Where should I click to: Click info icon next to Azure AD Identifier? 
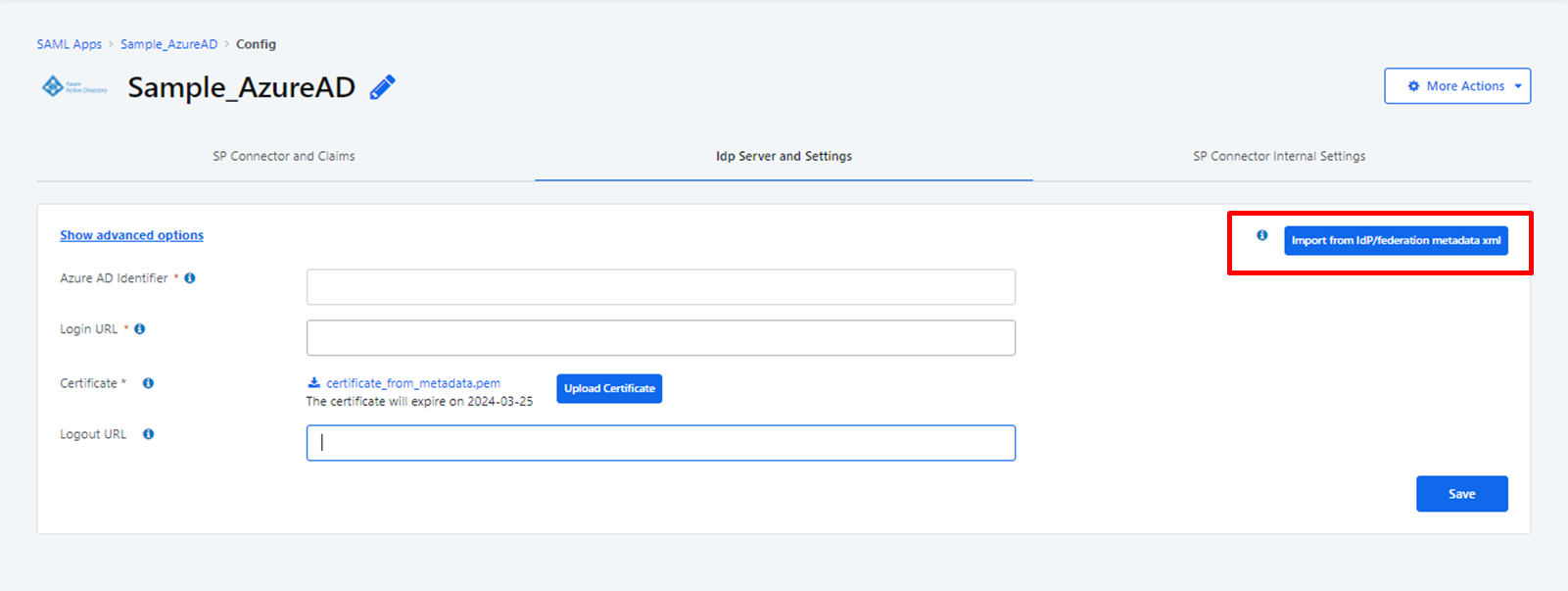(190, 278)
